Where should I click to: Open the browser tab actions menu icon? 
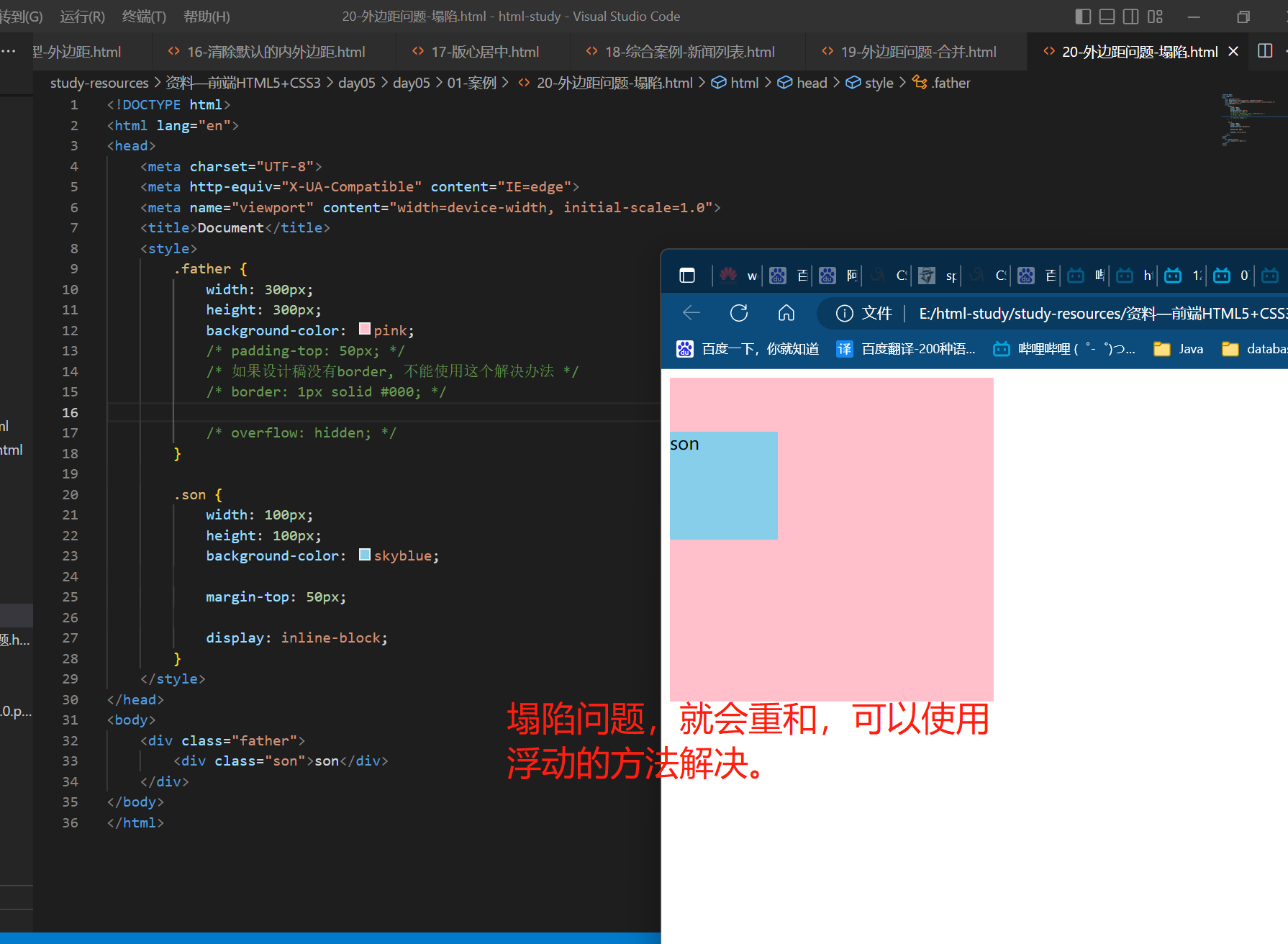tap(687, 276)
